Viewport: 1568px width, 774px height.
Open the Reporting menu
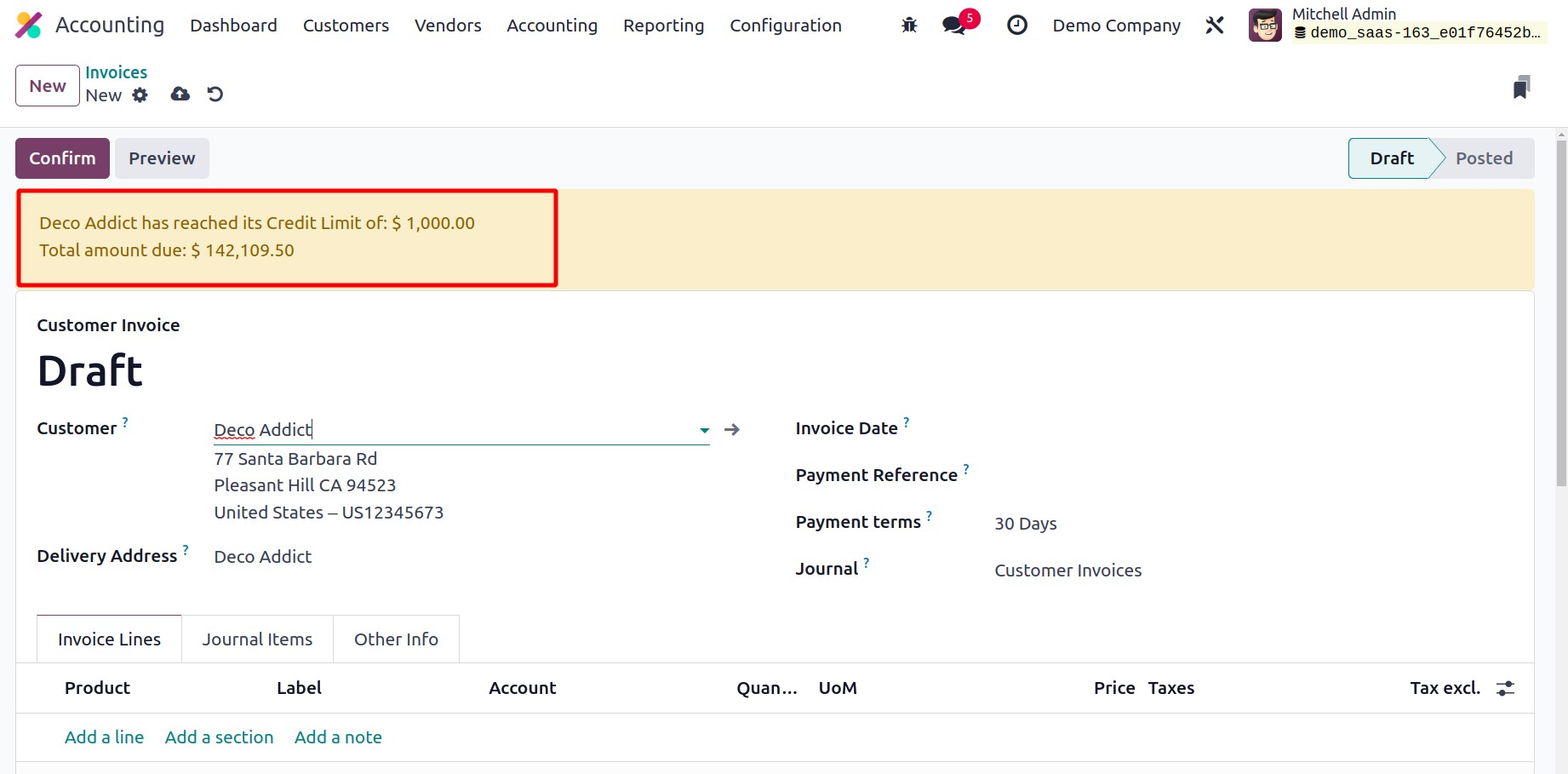[x=663, y=26]
